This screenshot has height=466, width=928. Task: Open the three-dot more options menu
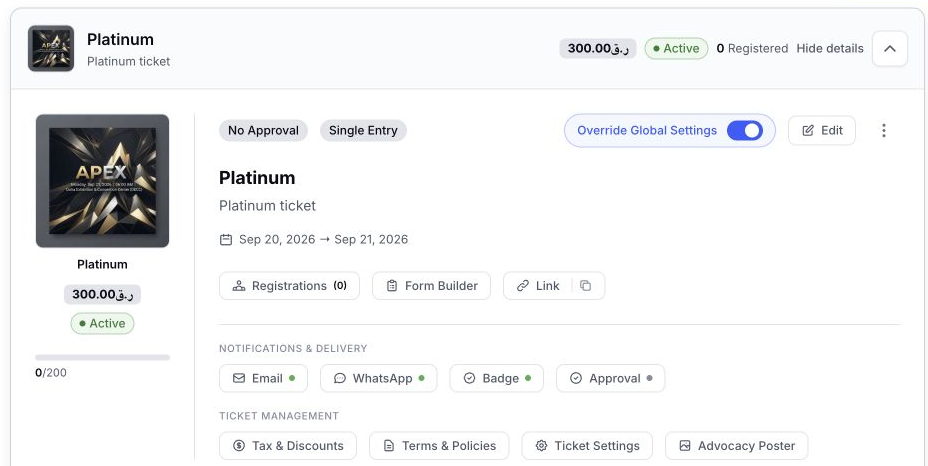coord(884,130)
